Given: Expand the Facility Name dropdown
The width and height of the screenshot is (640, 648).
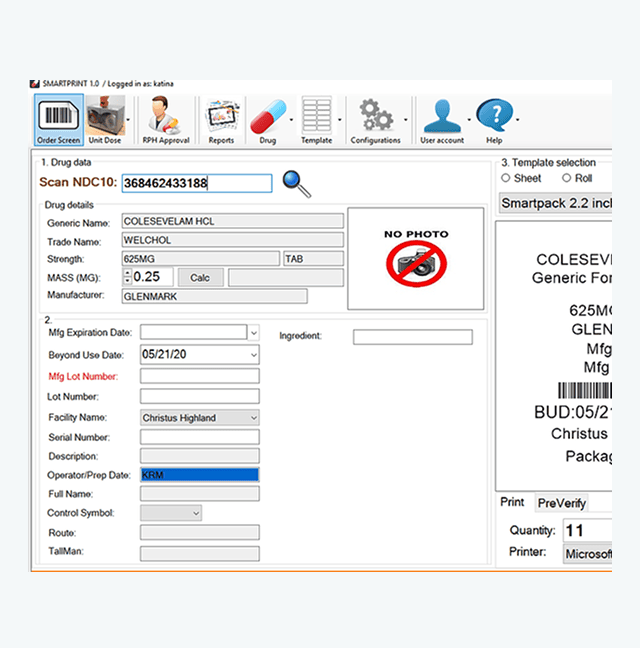Looking at the screenshot, I should [253, 418].
